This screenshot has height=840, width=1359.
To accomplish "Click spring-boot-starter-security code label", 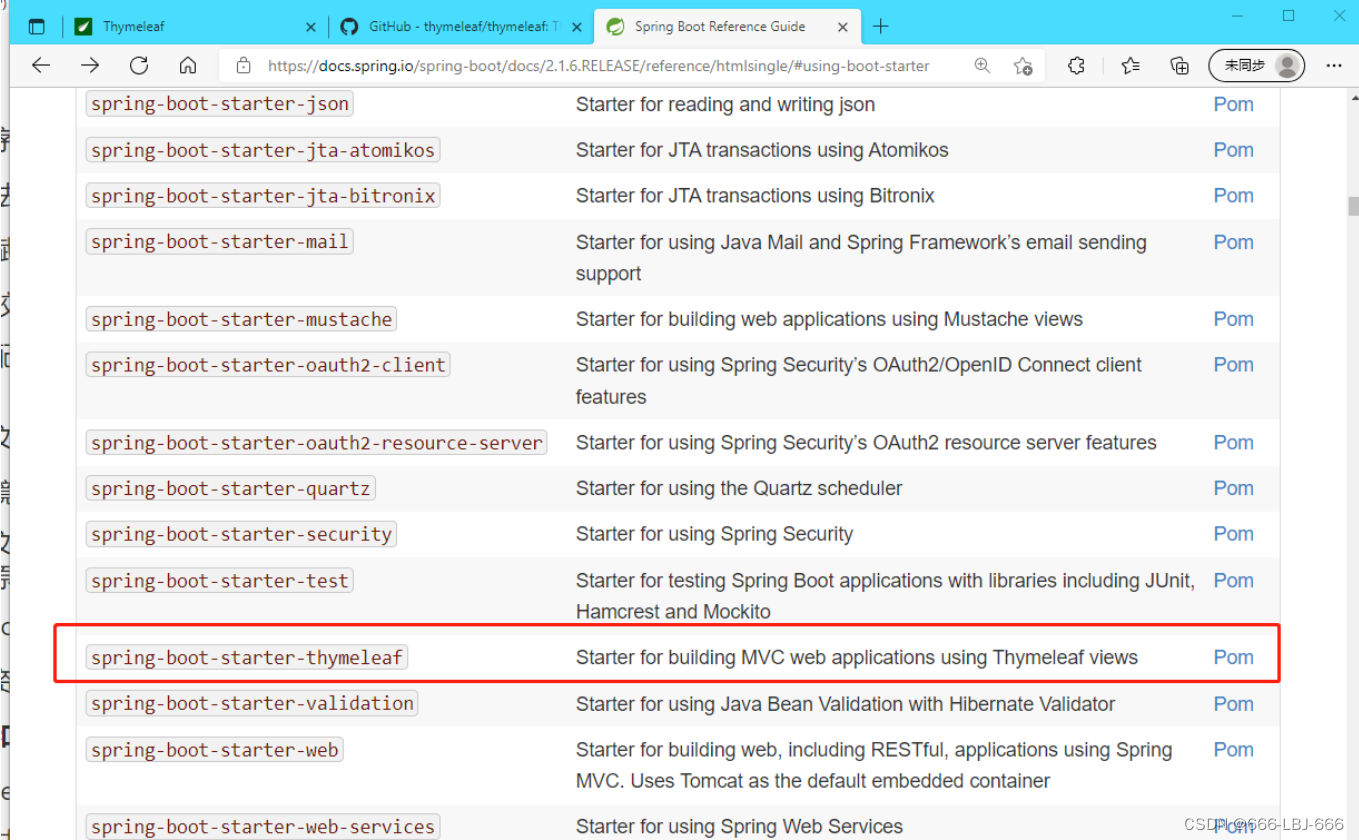I will click(241, 534).
